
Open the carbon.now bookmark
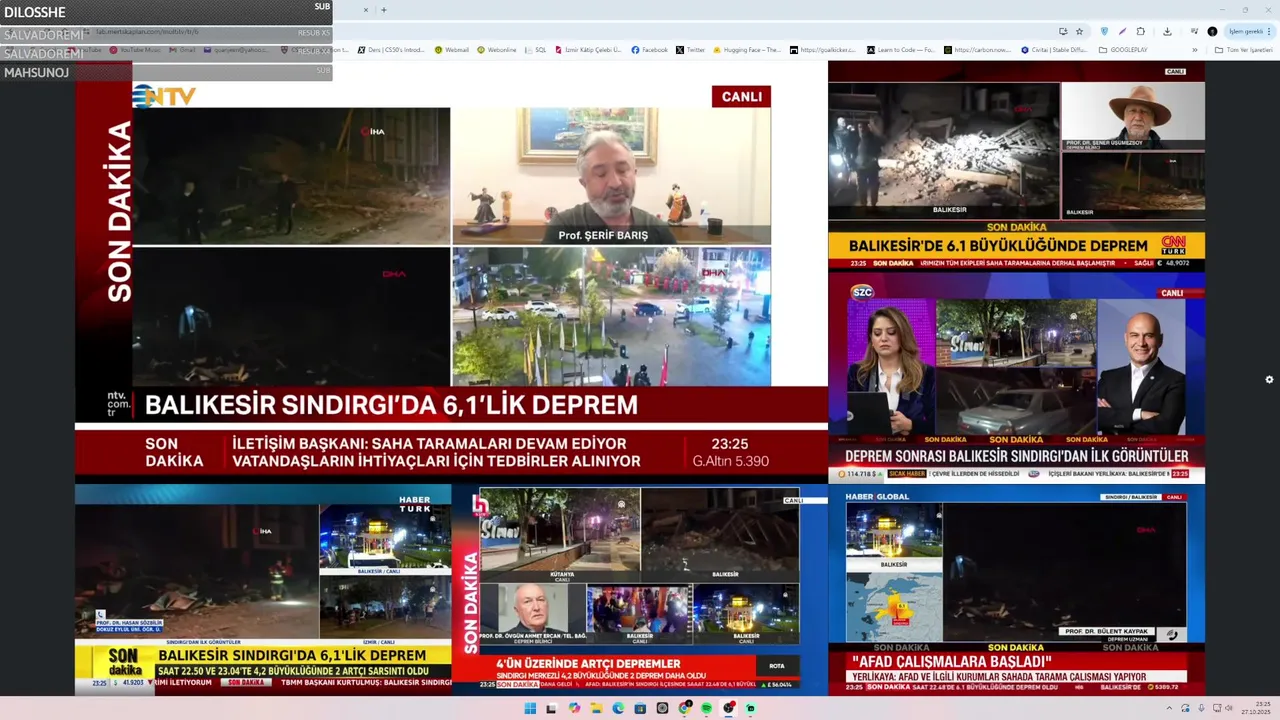pyautogui.click(x=978, y=50)
